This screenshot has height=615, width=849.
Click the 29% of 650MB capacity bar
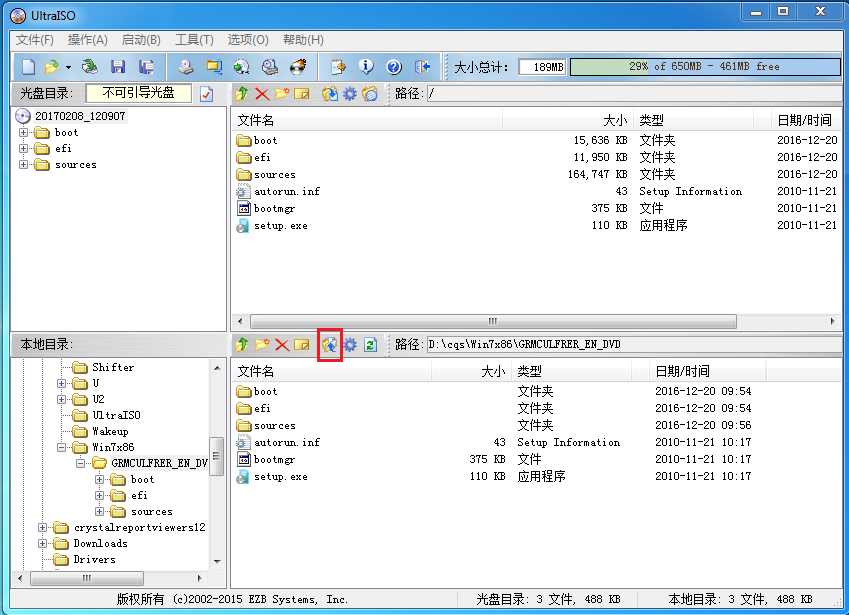click(705, 67)
